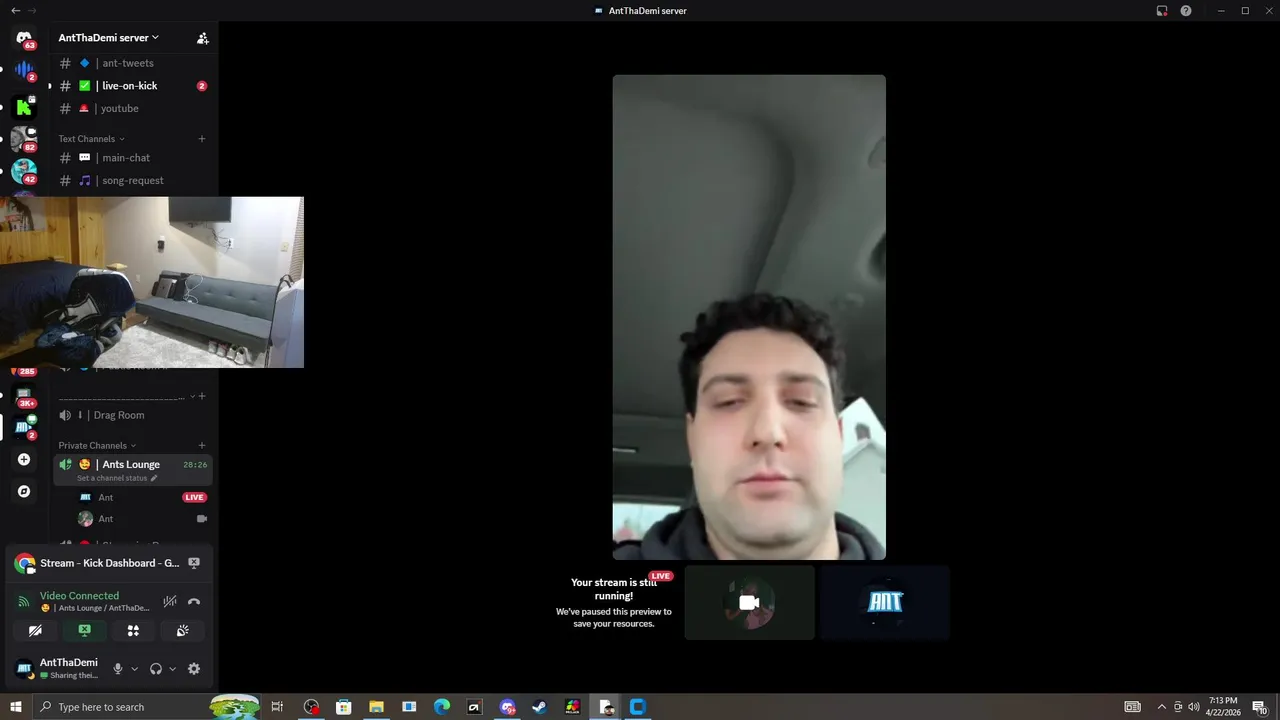Select the paused stream preview tile
The image size is (1280, 720).
(614, 602)
